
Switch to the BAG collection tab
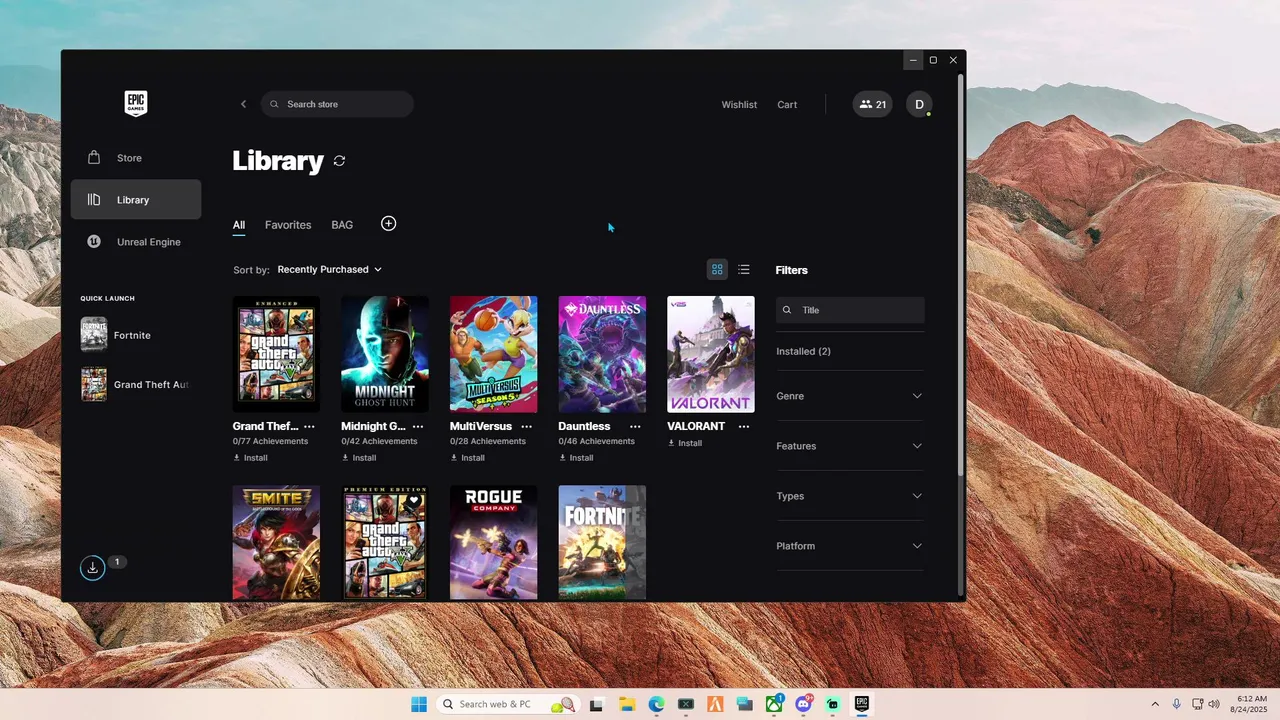[x=342, y=225]
